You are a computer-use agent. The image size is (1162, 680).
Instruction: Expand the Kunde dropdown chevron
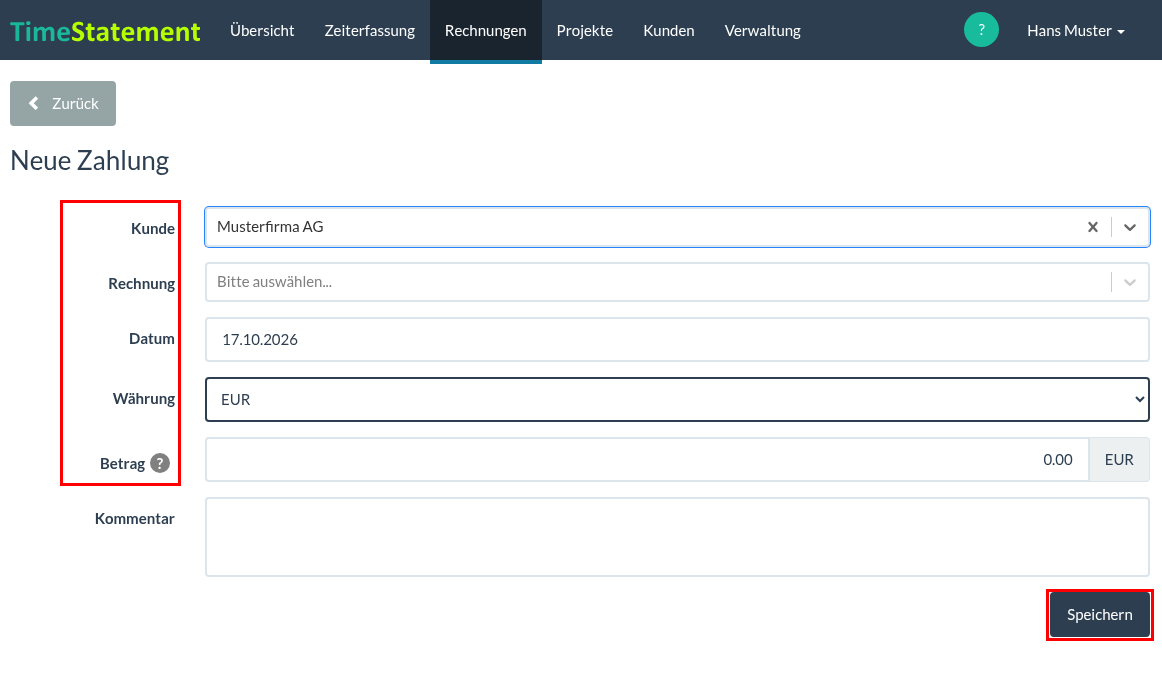pos(1129,227)
